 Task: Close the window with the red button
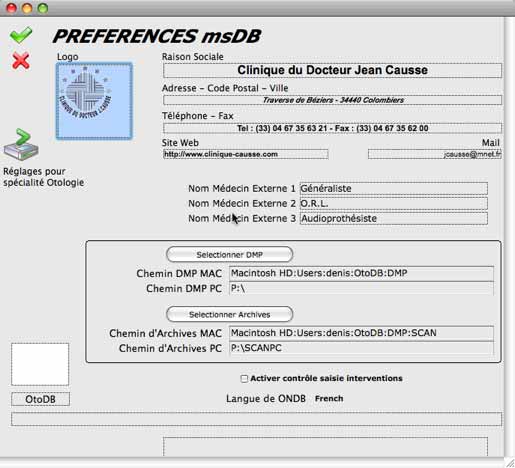tap(11, 8)
